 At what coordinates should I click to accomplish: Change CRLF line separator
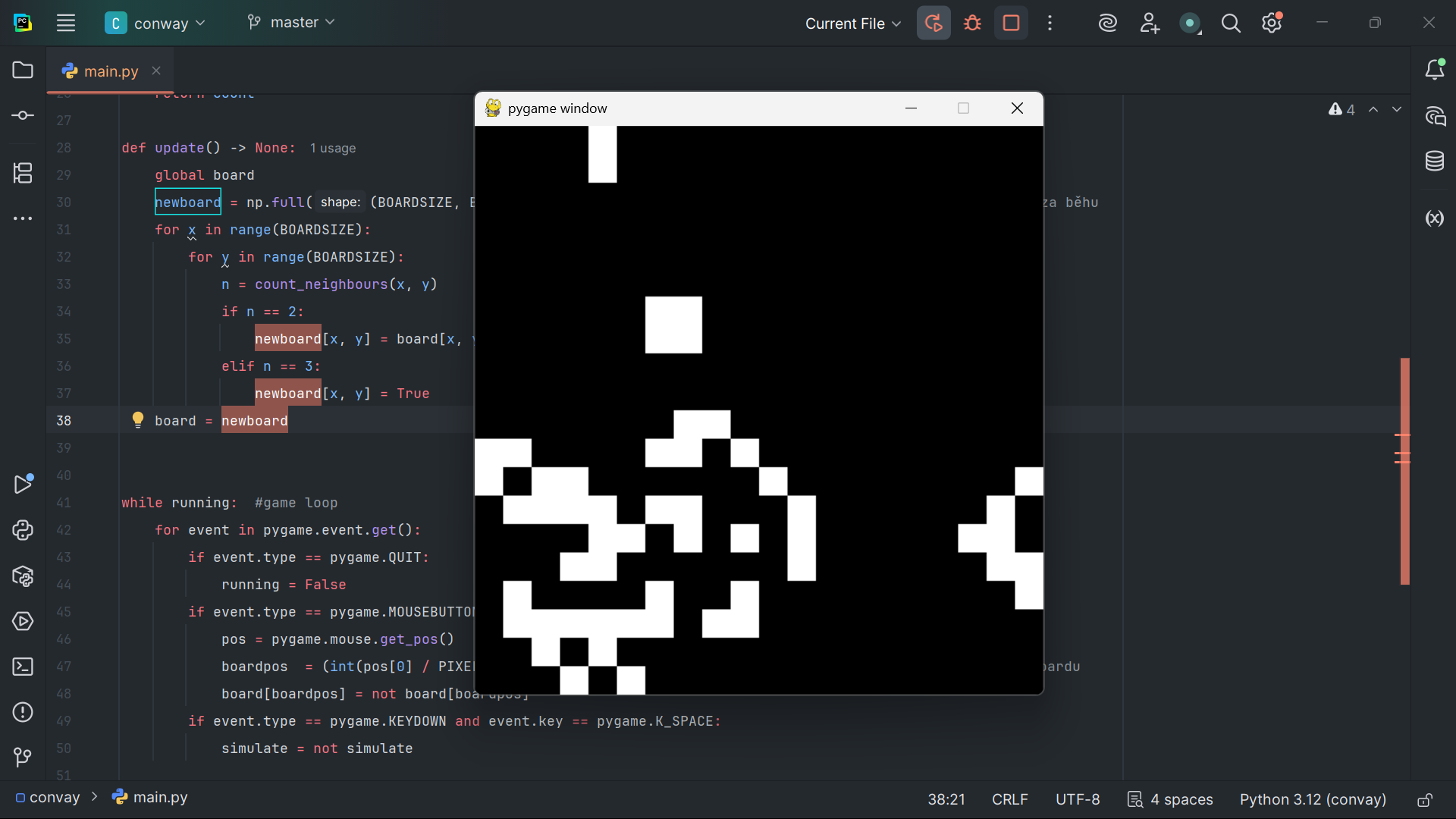tap(1010, 799)
